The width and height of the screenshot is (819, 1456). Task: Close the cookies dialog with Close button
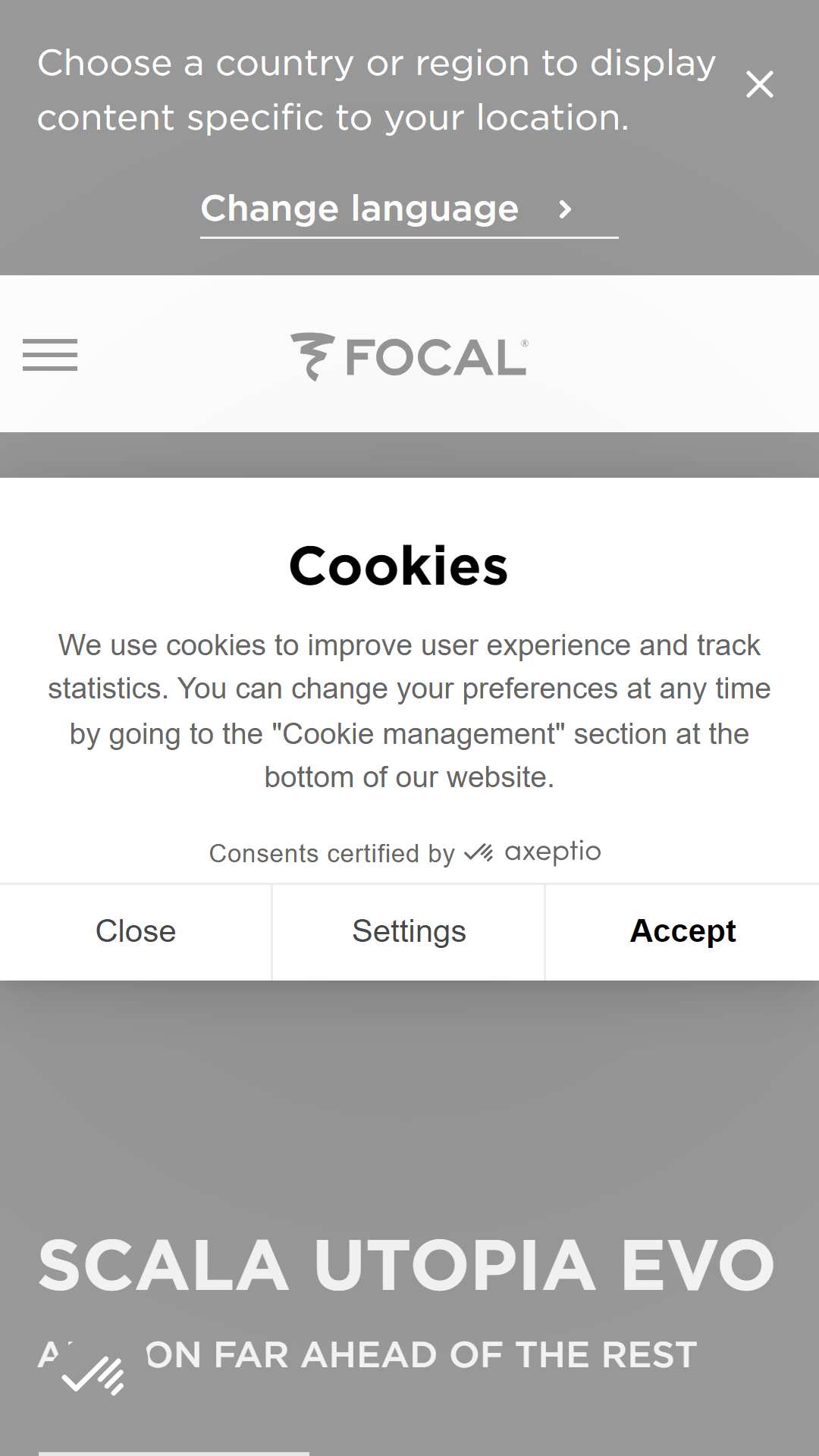[136, 931]
